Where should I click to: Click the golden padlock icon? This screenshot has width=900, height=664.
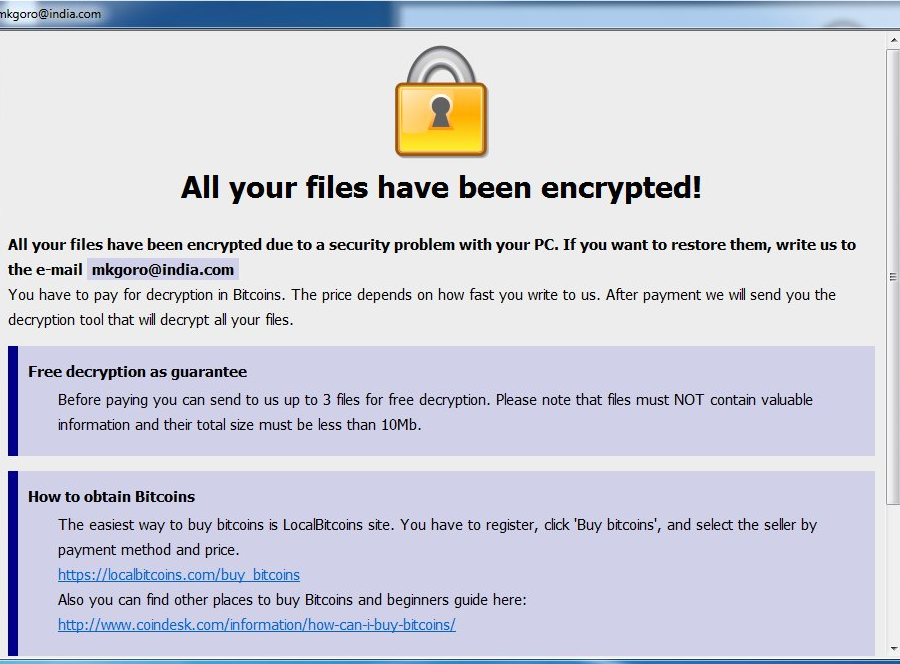(x=440, y=104)
